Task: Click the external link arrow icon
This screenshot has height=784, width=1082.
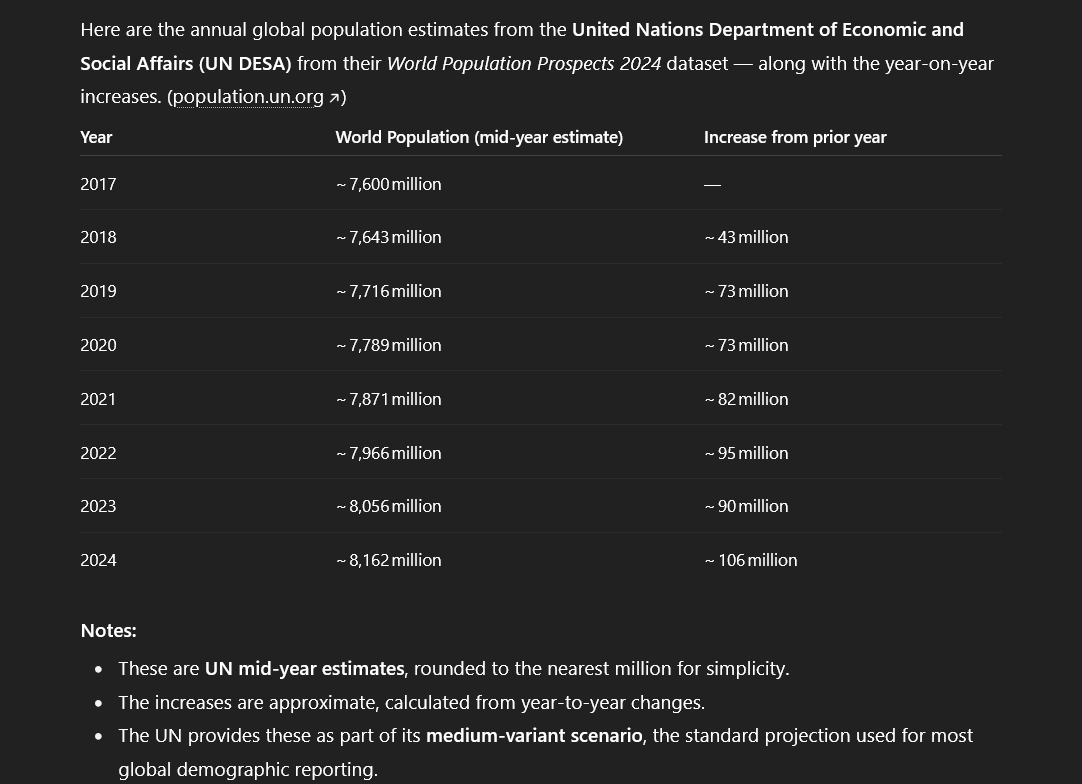Action: [x=334, y=98]
